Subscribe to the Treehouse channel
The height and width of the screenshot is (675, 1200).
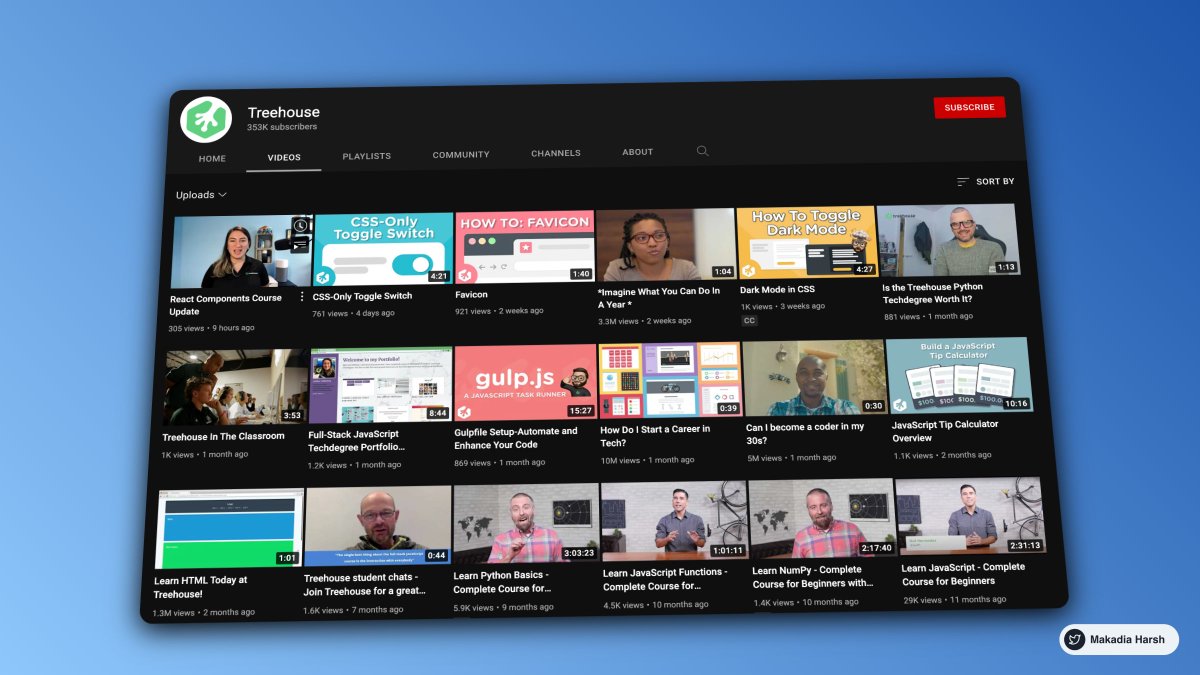969,107
